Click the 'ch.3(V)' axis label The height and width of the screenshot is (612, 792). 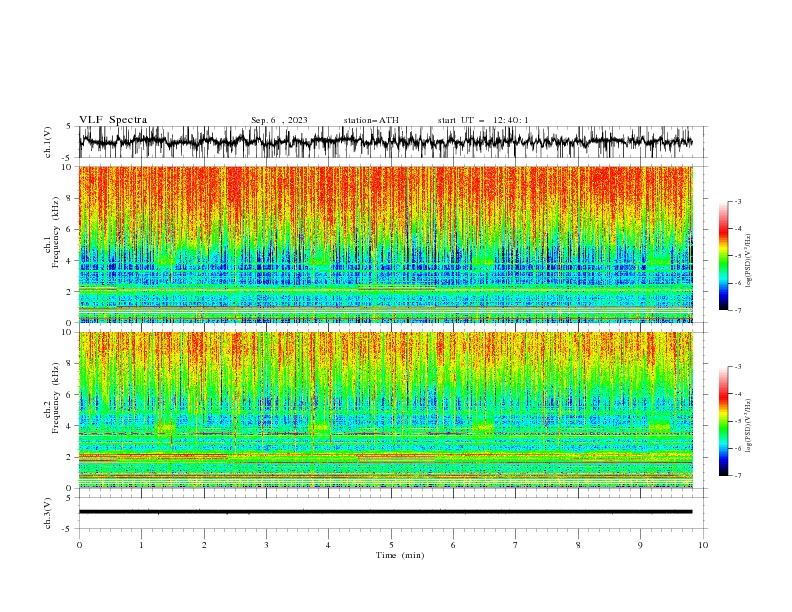(x=48, y=513)
